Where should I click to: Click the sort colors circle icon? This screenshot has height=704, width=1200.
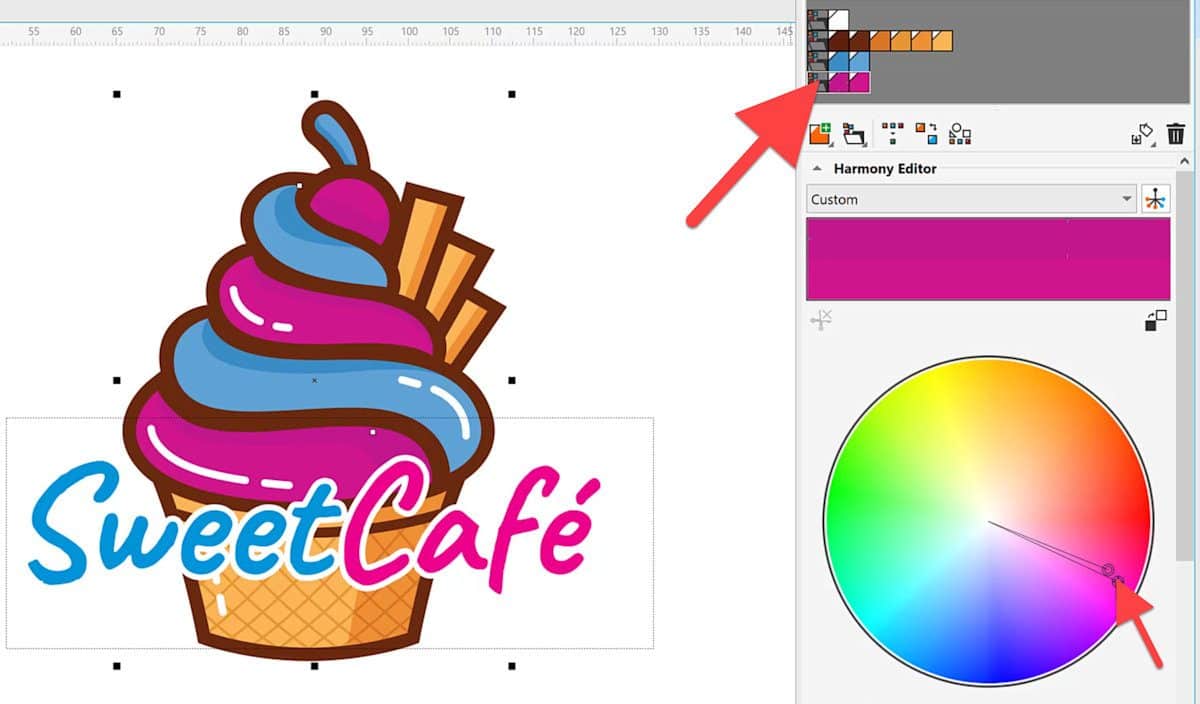point(958,131)
